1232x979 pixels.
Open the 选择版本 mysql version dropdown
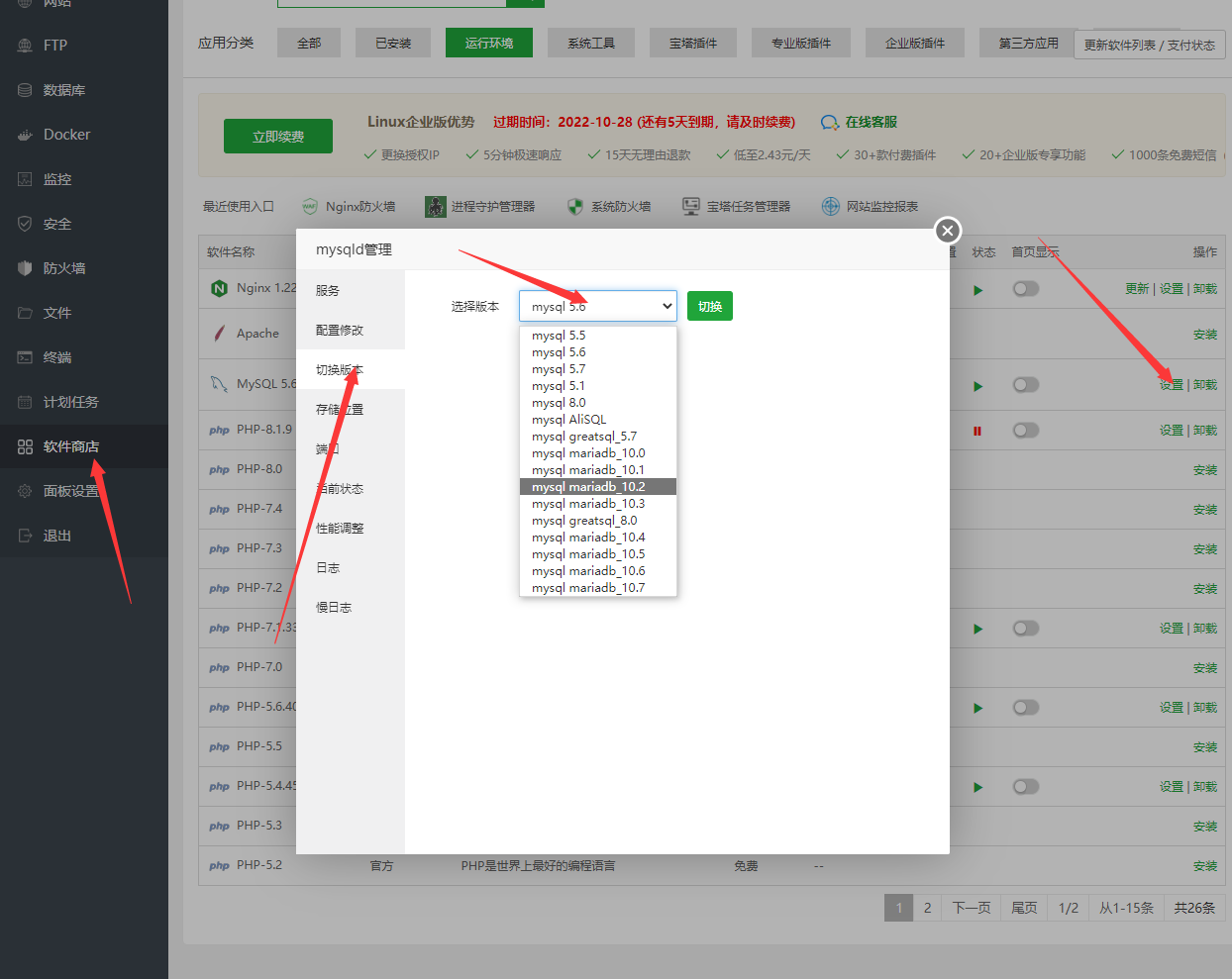coord(598,306)
